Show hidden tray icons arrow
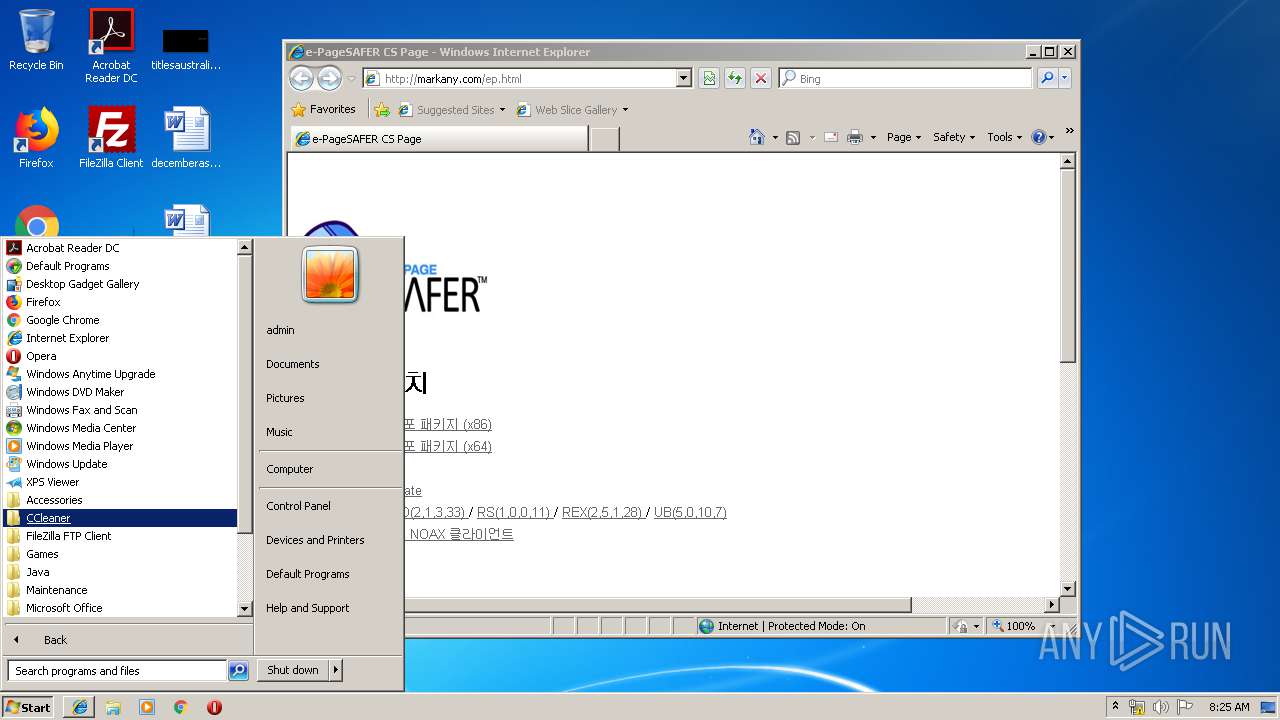The image size is (1280, 720). point(1115,707)
